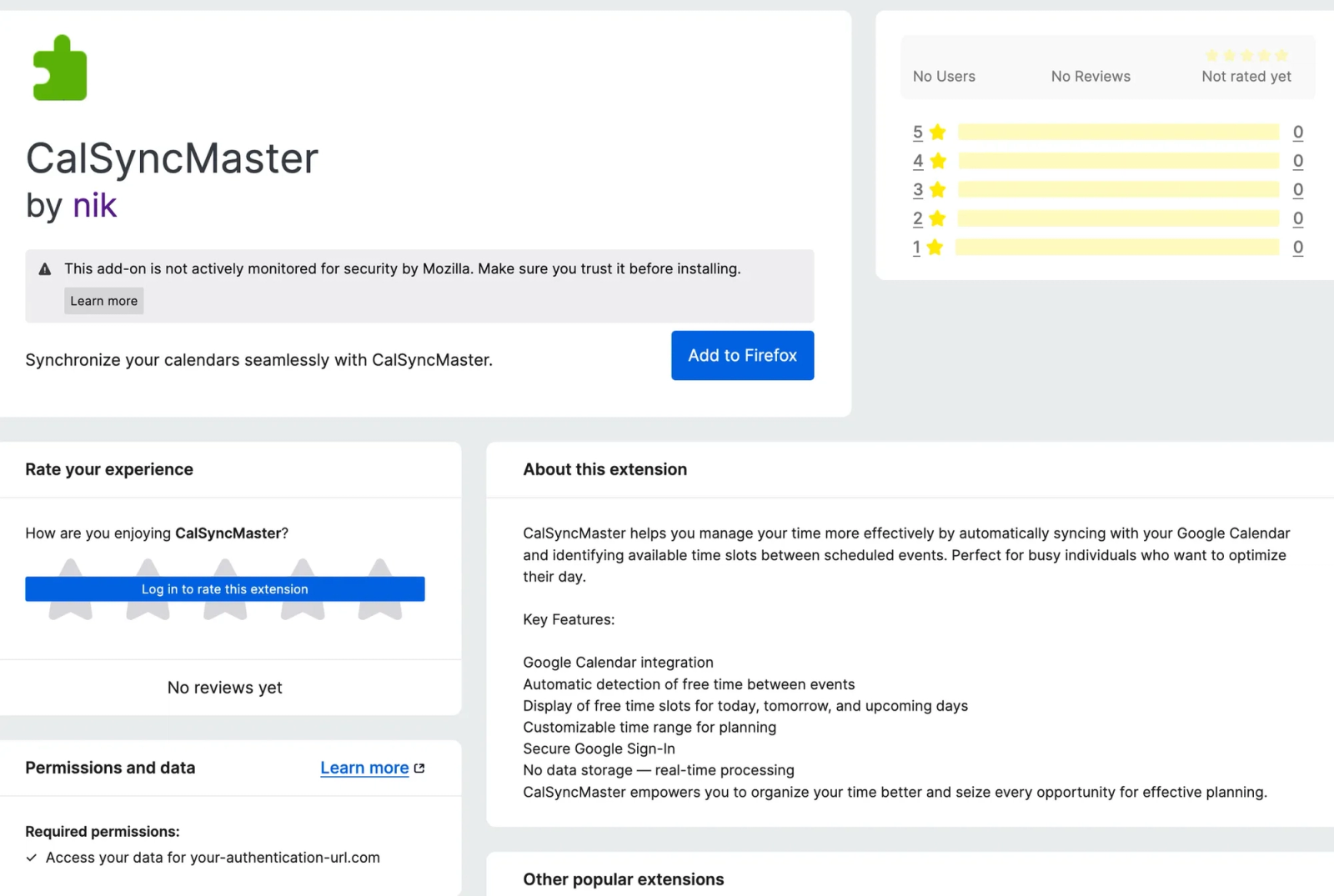This screenshot has width=1334, height=896.
Task: Click the 3-star rating bar
Action: pyautogui.click(x=1118, y=190)
